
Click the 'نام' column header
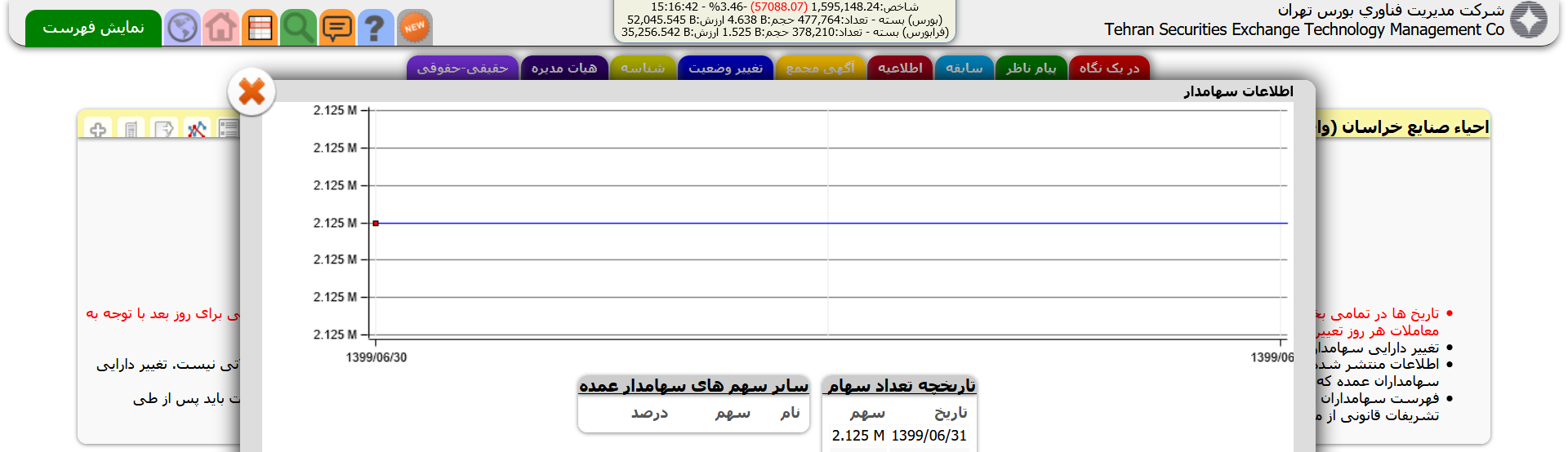tap(790, 413)
